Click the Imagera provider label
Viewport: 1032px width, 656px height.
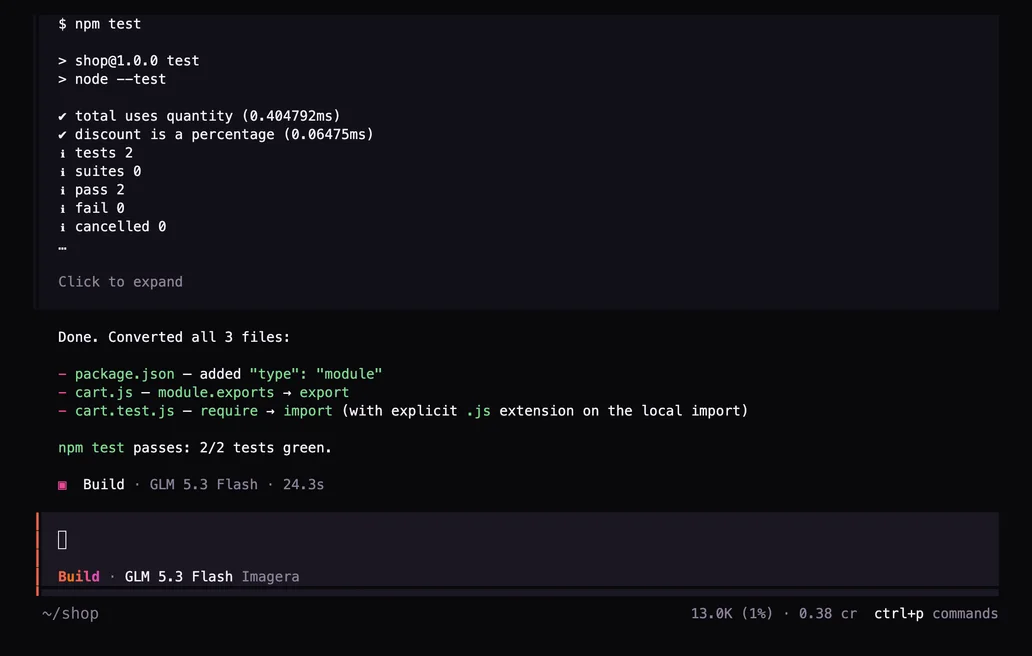(x=271, y=576)
